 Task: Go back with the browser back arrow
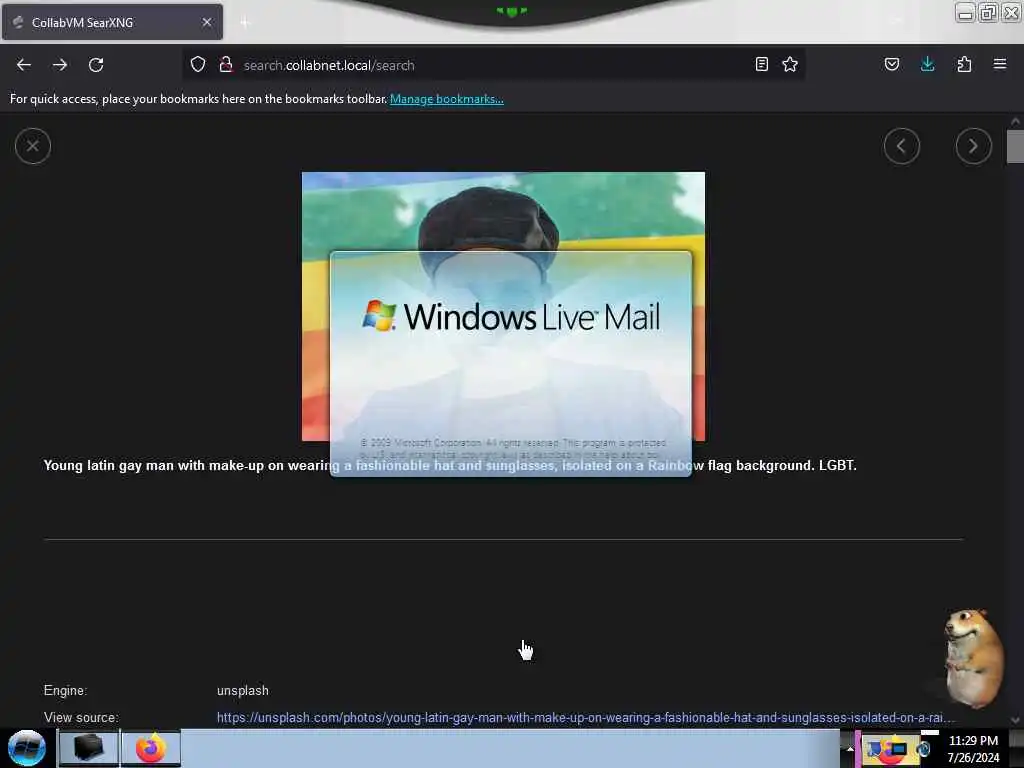24,65
